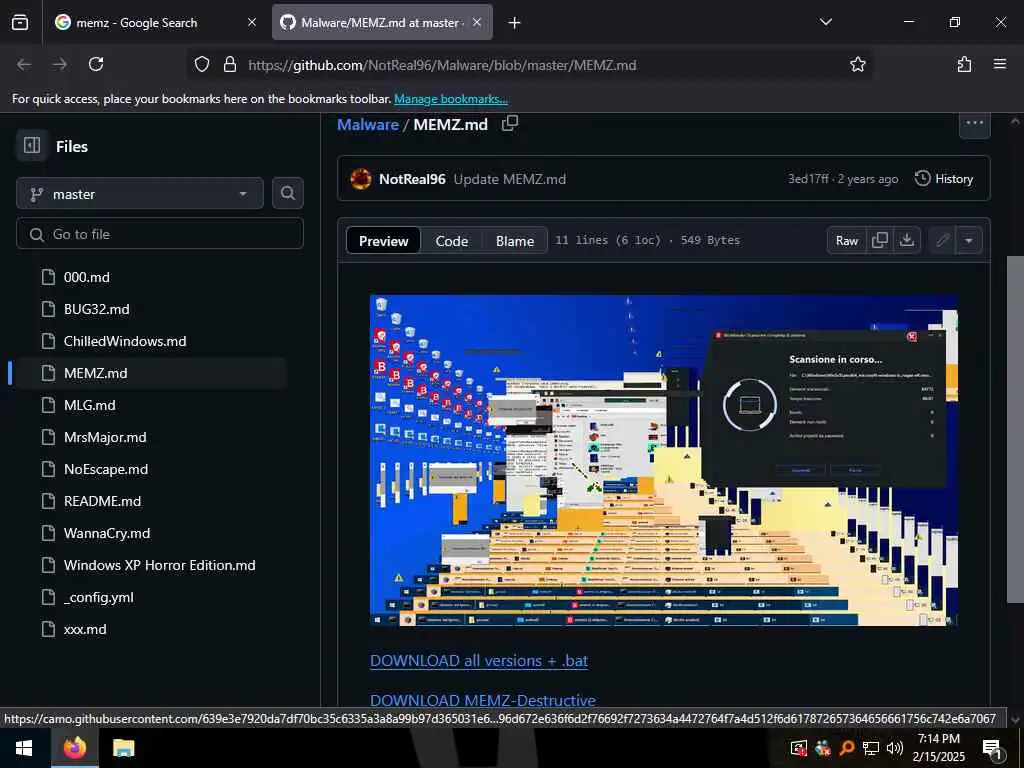Screen dimensions: 1024x768
Task: Reload the page with the refresh icon
Action: (x=96, y=64)
